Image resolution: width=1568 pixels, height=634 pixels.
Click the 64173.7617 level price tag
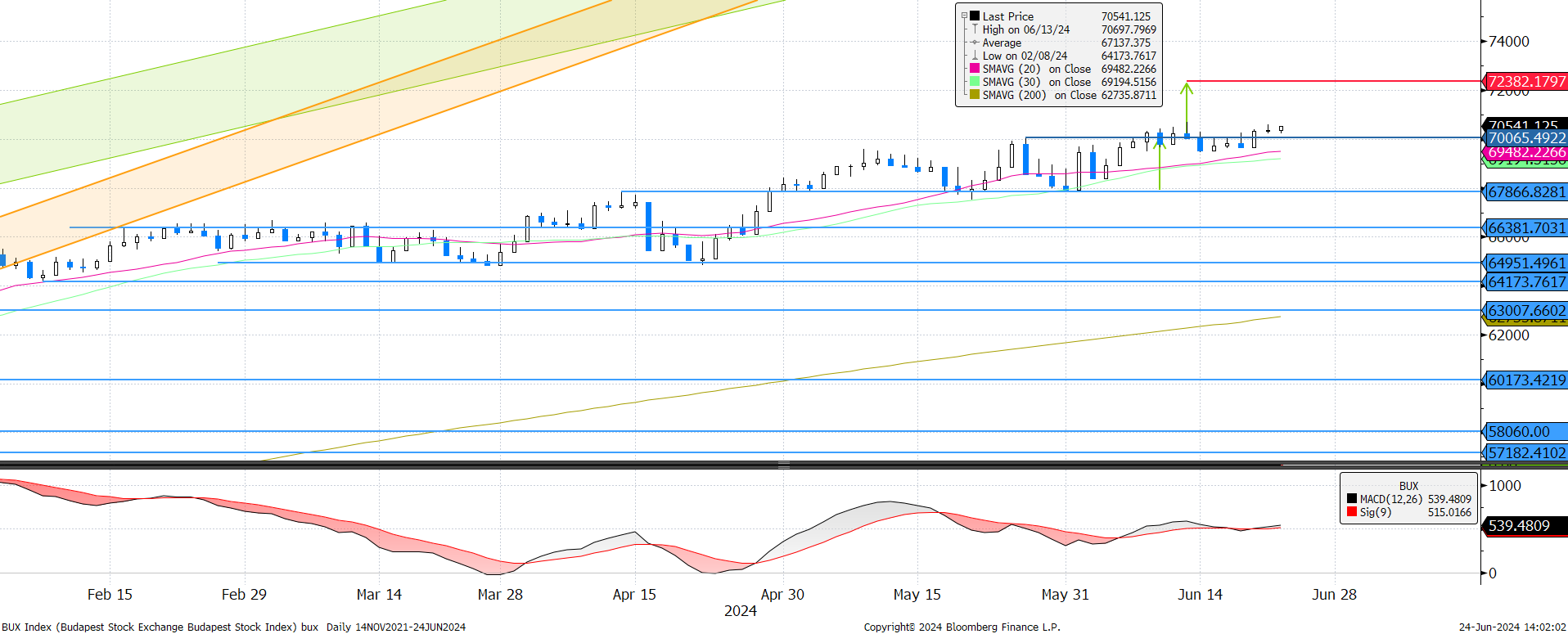tap(1525, 281)
